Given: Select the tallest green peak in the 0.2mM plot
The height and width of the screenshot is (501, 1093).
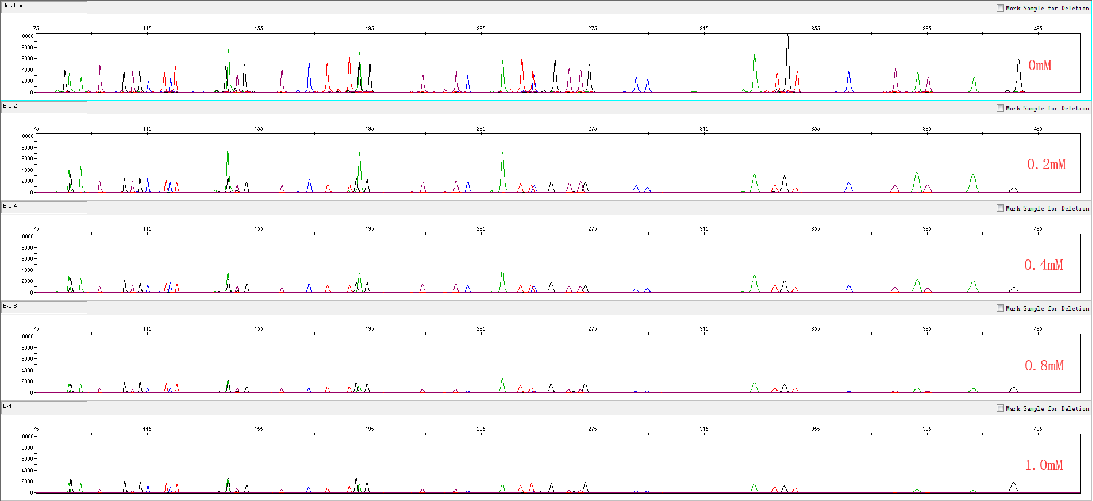Looking at the screenshot, I should pyautogui.click(x=227, y=171).
